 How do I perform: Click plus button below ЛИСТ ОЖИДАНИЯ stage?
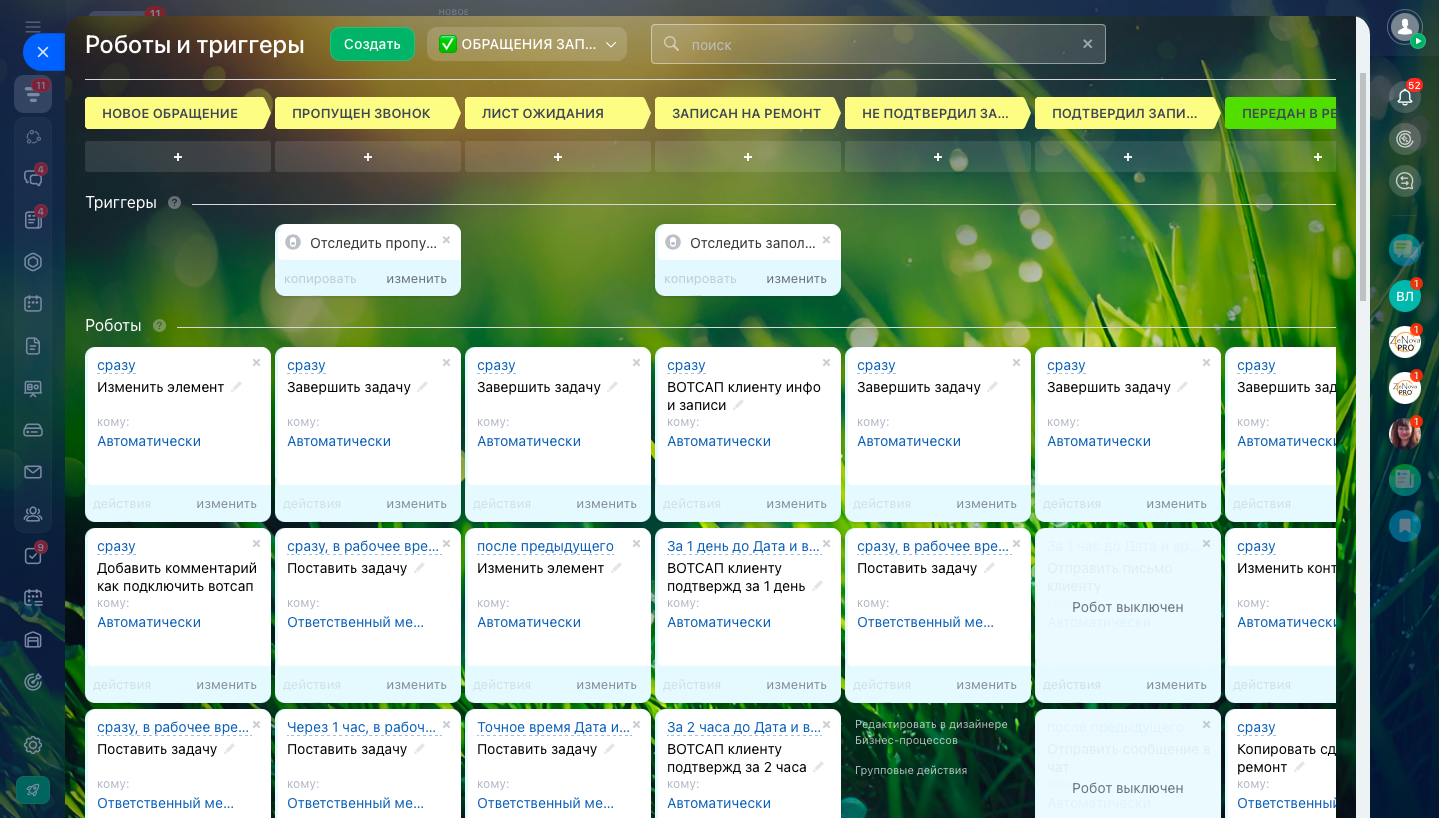click(x=558, y=157)
